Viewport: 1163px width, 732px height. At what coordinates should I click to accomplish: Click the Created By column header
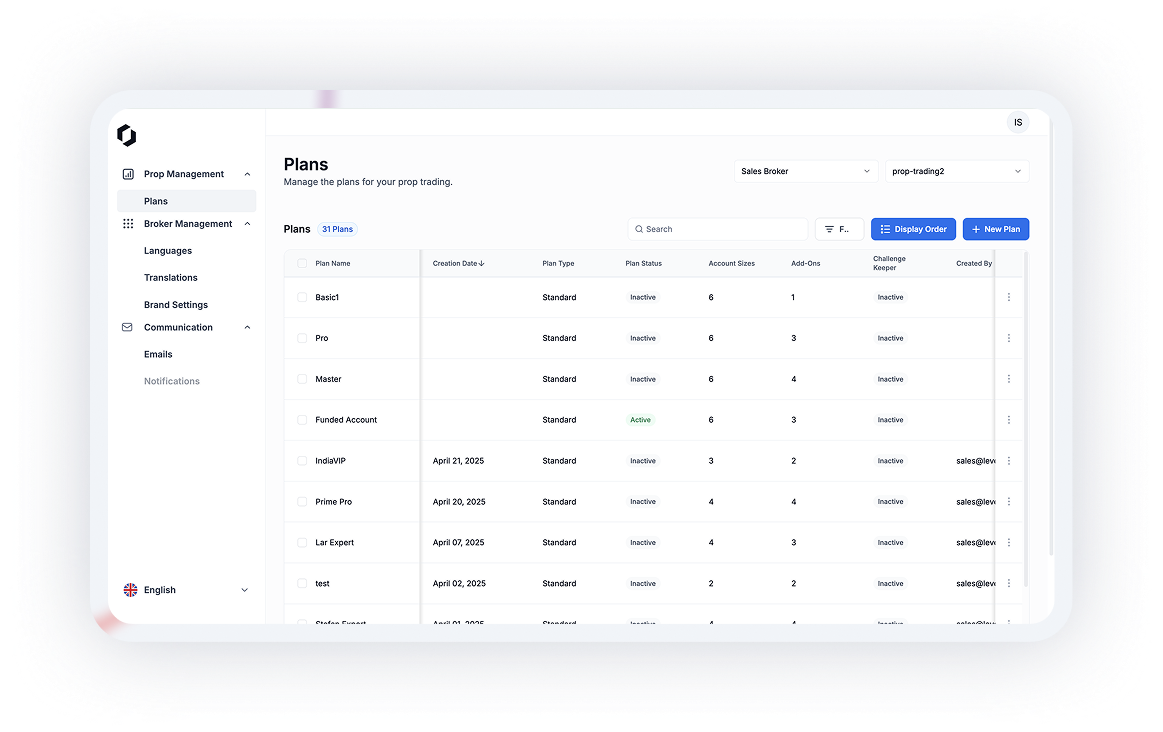[x=974, y=263]
